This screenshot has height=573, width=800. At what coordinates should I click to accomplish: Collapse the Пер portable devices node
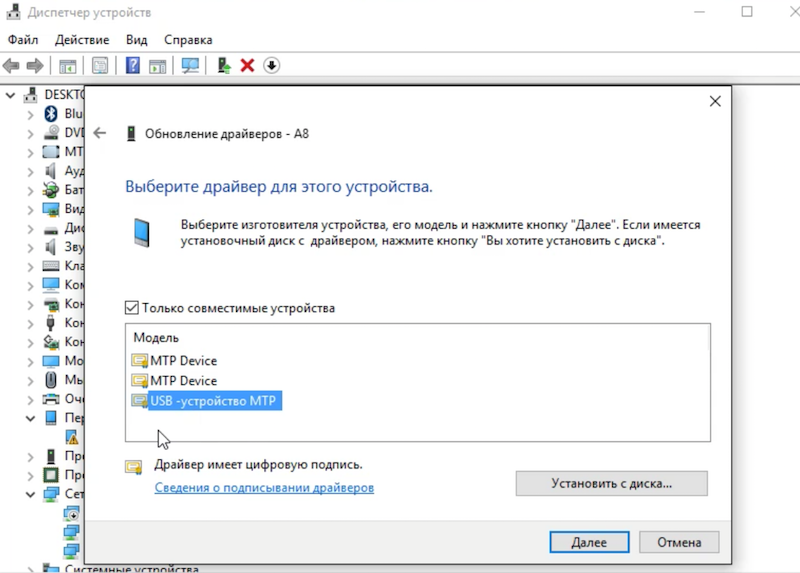tap(31, 418)
